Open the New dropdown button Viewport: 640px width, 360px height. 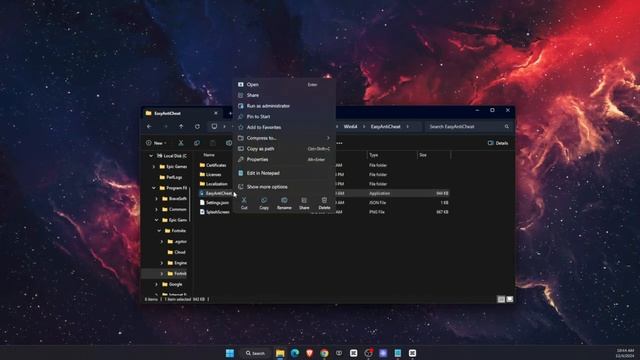point(157,143)
